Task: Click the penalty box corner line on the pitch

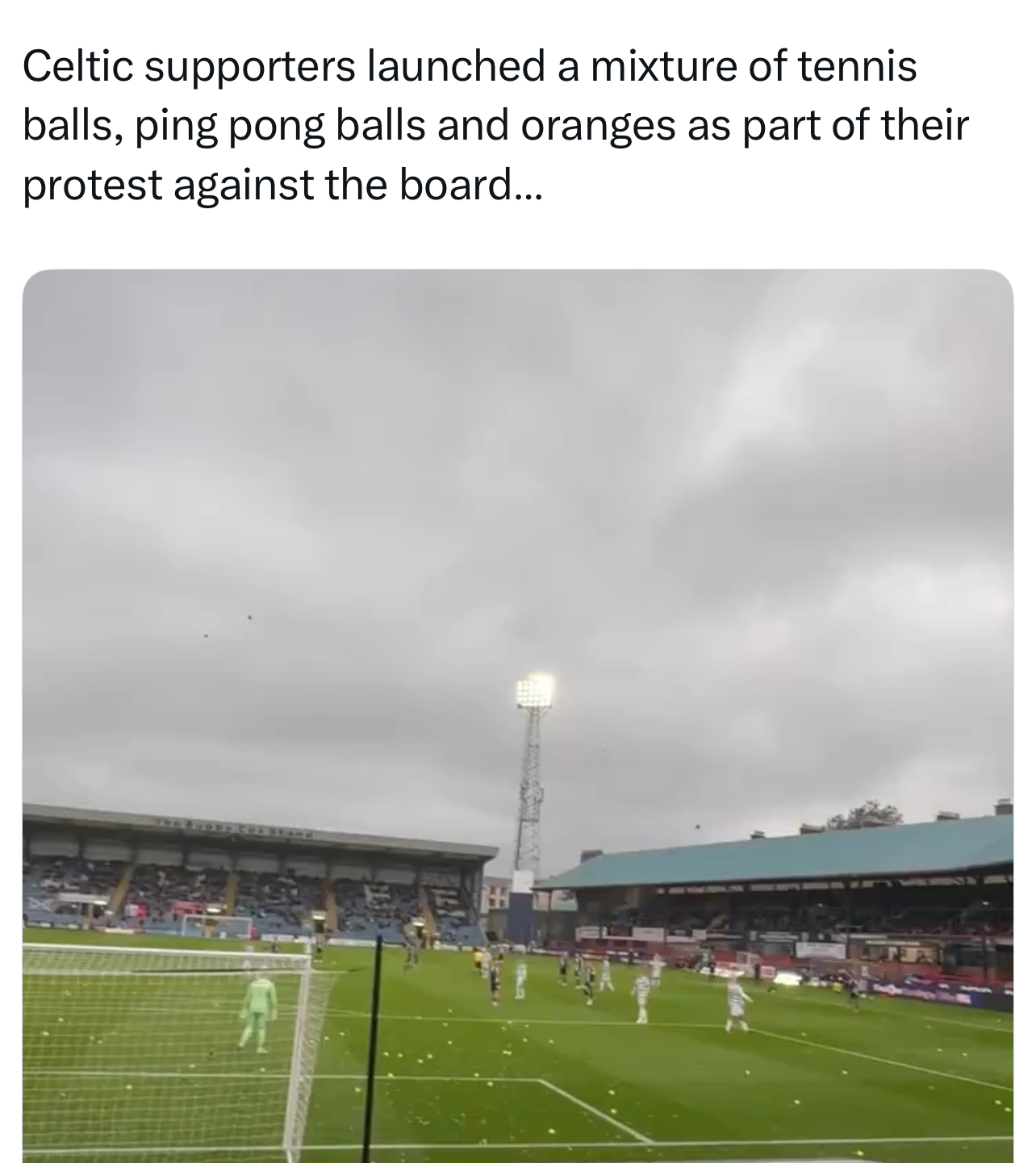Action: [x=593, y=1109]
